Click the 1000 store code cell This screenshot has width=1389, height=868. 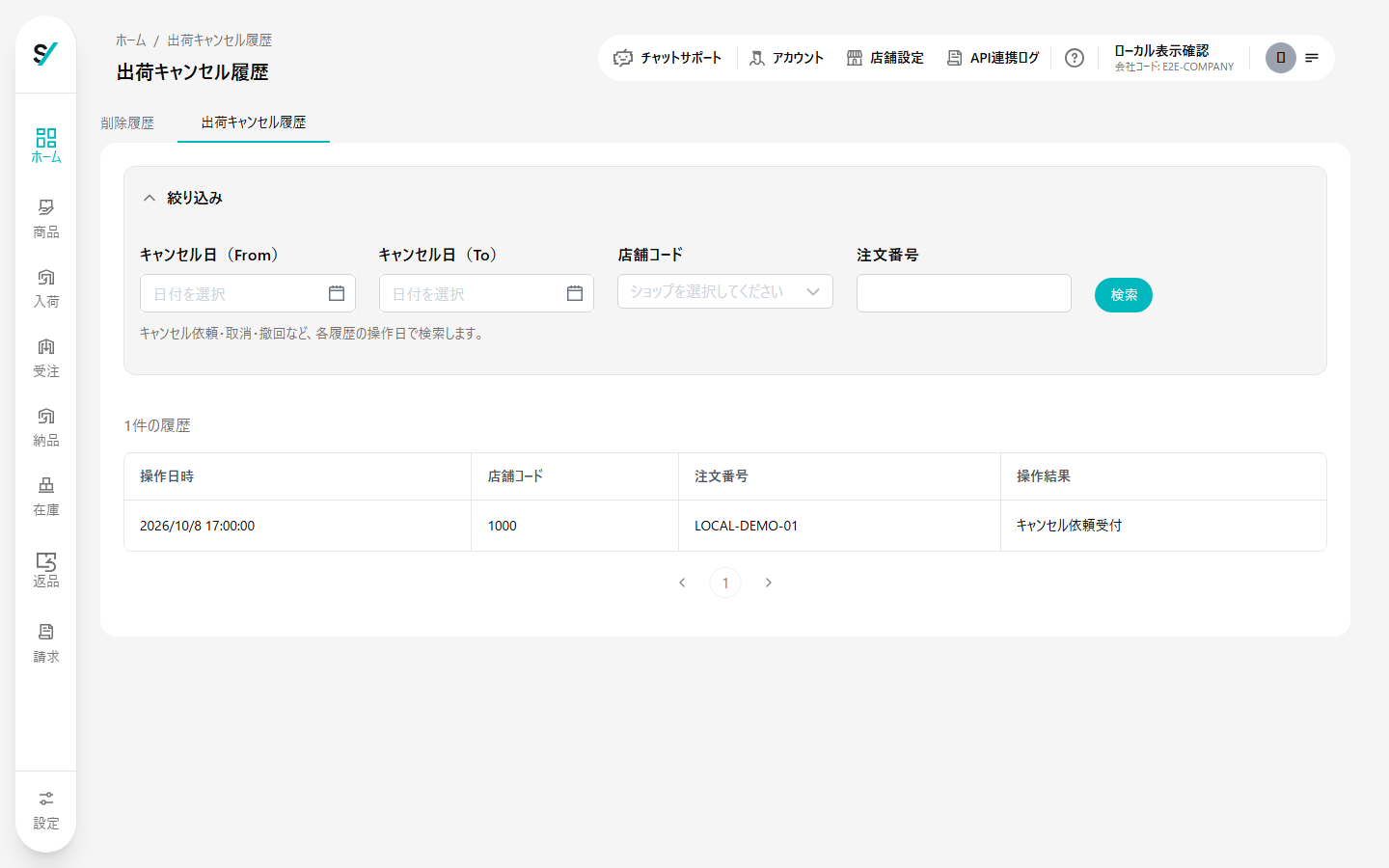575,526
